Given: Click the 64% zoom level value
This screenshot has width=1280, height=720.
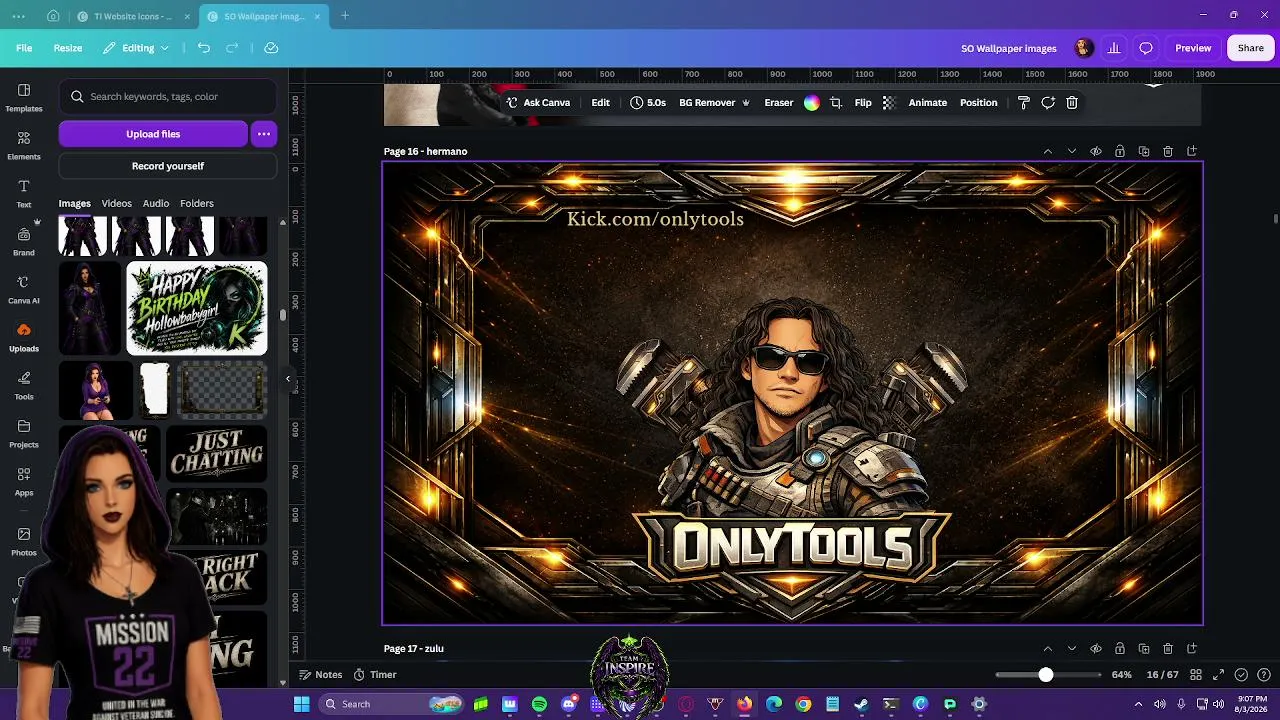Looking at the screenshot, I should [1122, 675].
